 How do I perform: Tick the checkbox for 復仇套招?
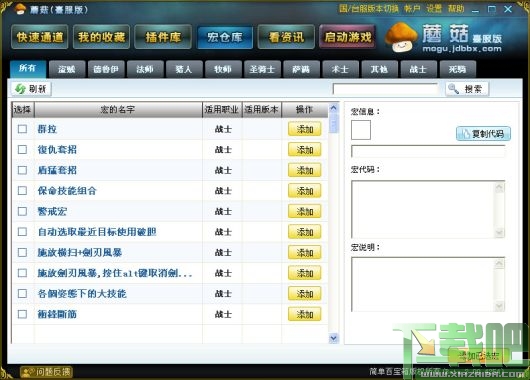[x=22, y=149]
